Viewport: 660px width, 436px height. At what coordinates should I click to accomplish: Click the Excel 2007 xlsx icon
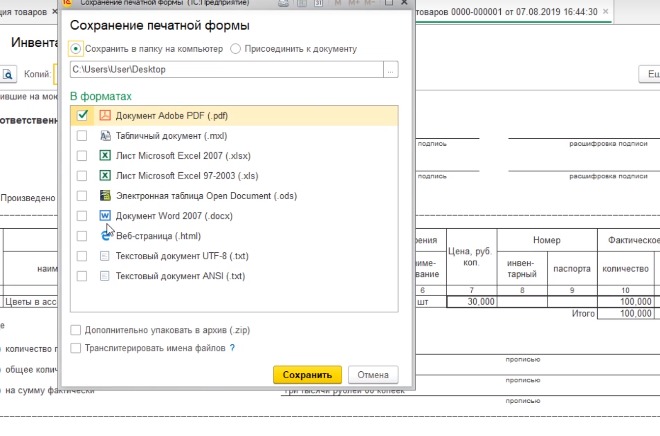pos(104,155)
